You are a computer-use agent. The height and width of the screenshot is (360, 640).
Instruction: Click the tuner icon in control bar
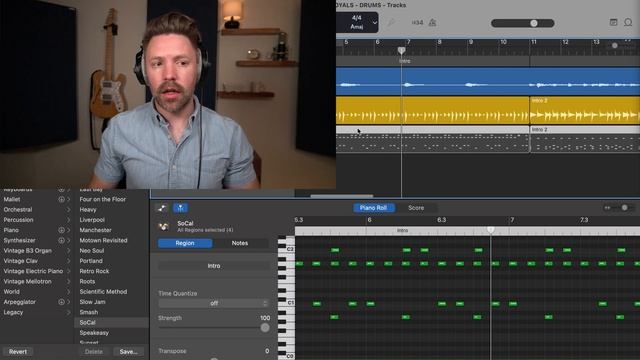[391, 22]
